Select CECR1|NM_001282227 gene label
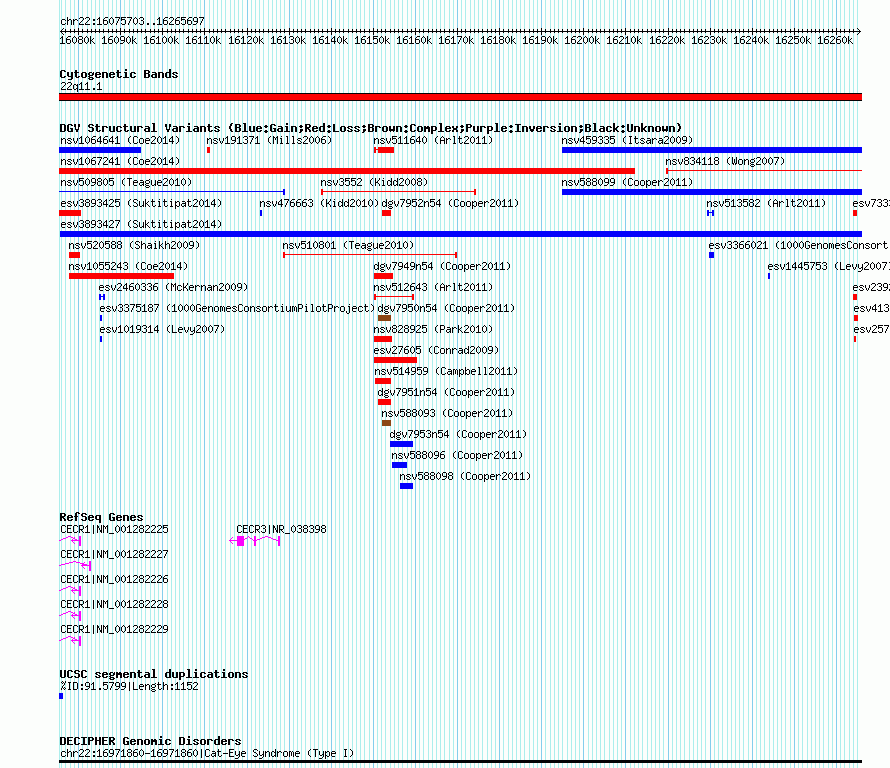This screenshot has height=768, width=890. [114, 554]
